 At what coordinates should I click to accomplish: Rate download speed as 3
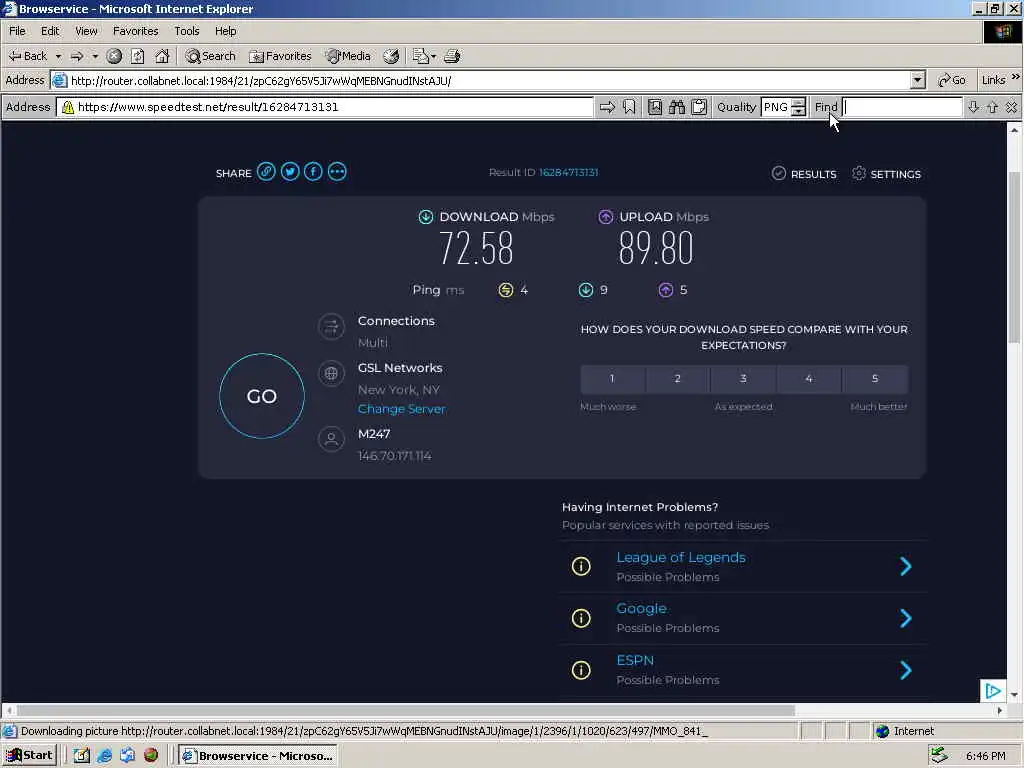click(x=743, y=379)
